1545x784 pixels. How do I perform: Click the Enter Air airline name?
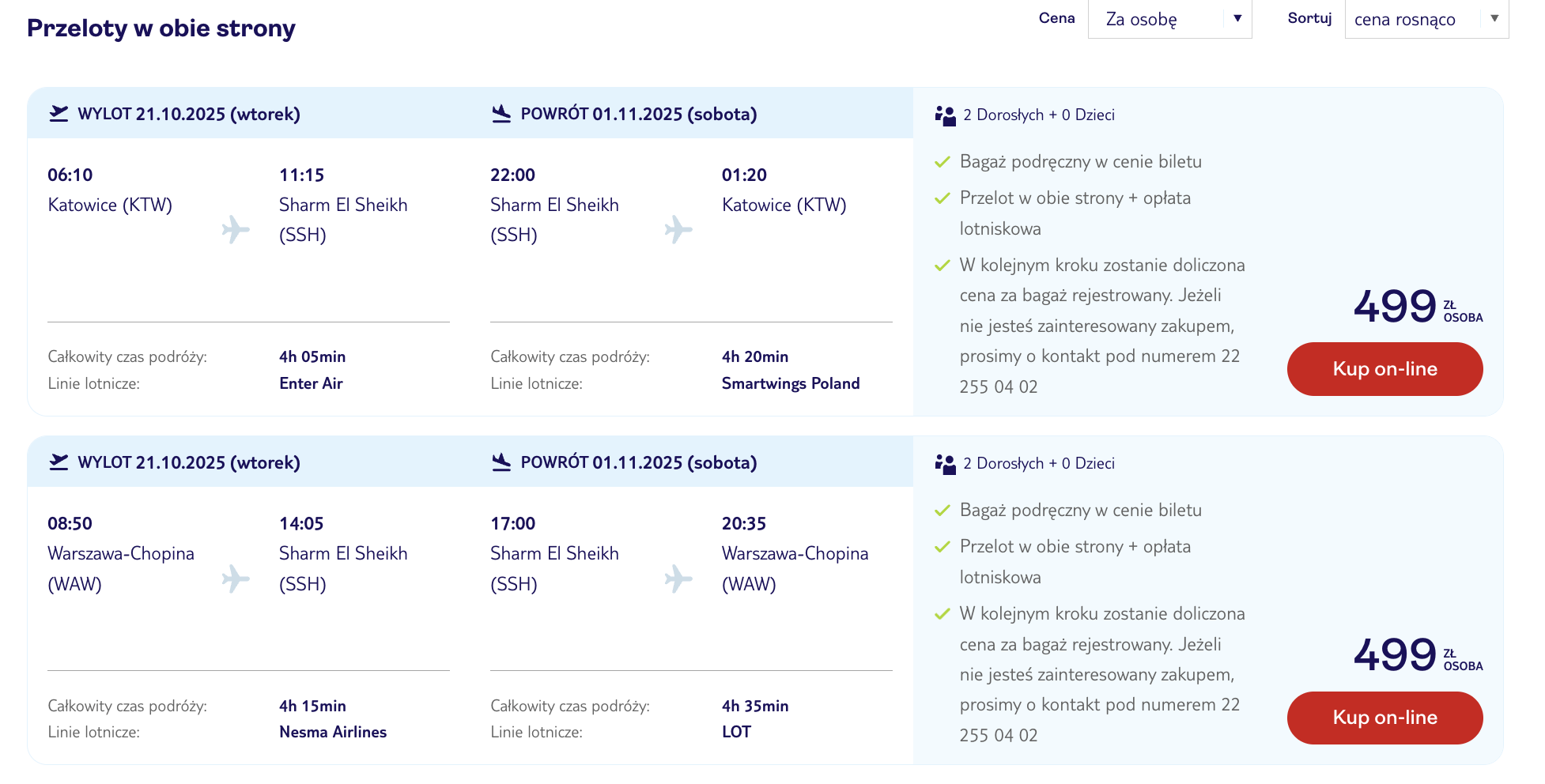[x=311, y=383]
